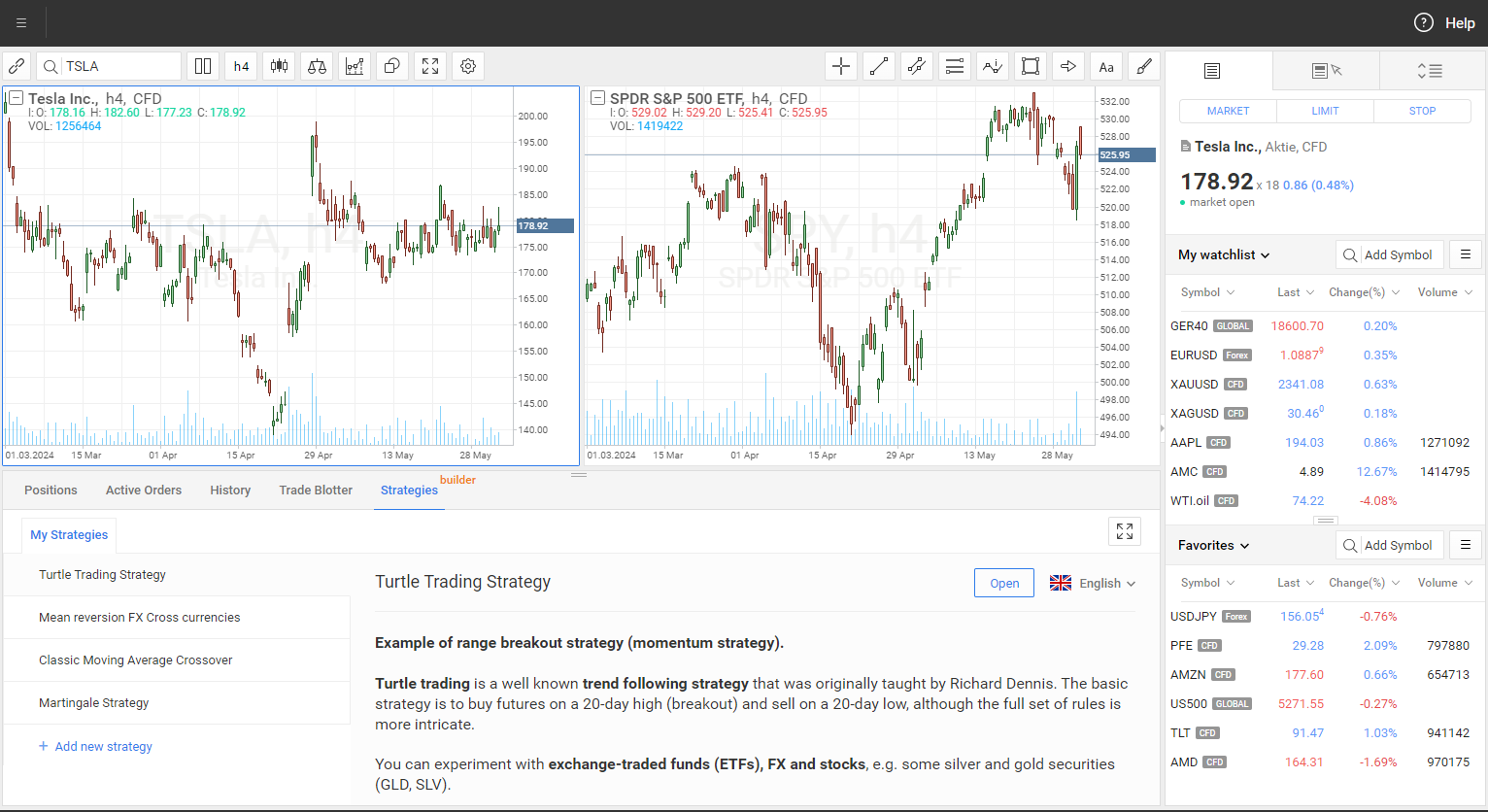Select USDJPY row in Favorites

[1325, 617]
